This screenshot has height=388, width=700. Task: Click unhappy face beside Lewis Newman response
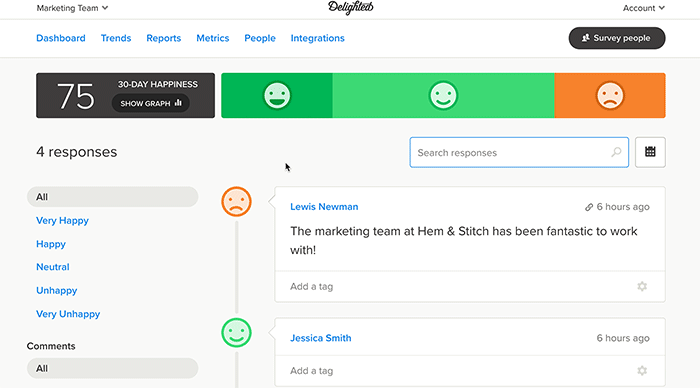pyautogui.click(x=236, y=202)
